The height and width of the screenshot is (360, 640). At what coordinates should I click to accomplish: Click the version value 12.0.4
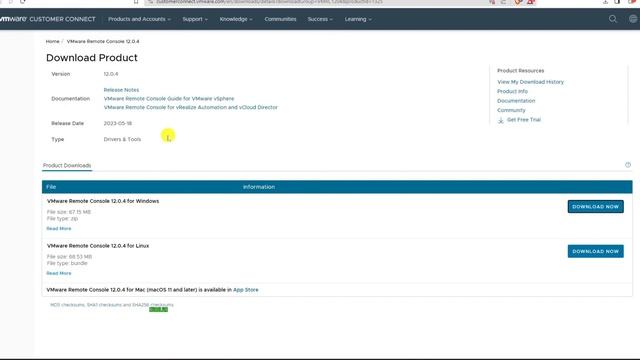(x=111, y=74)
